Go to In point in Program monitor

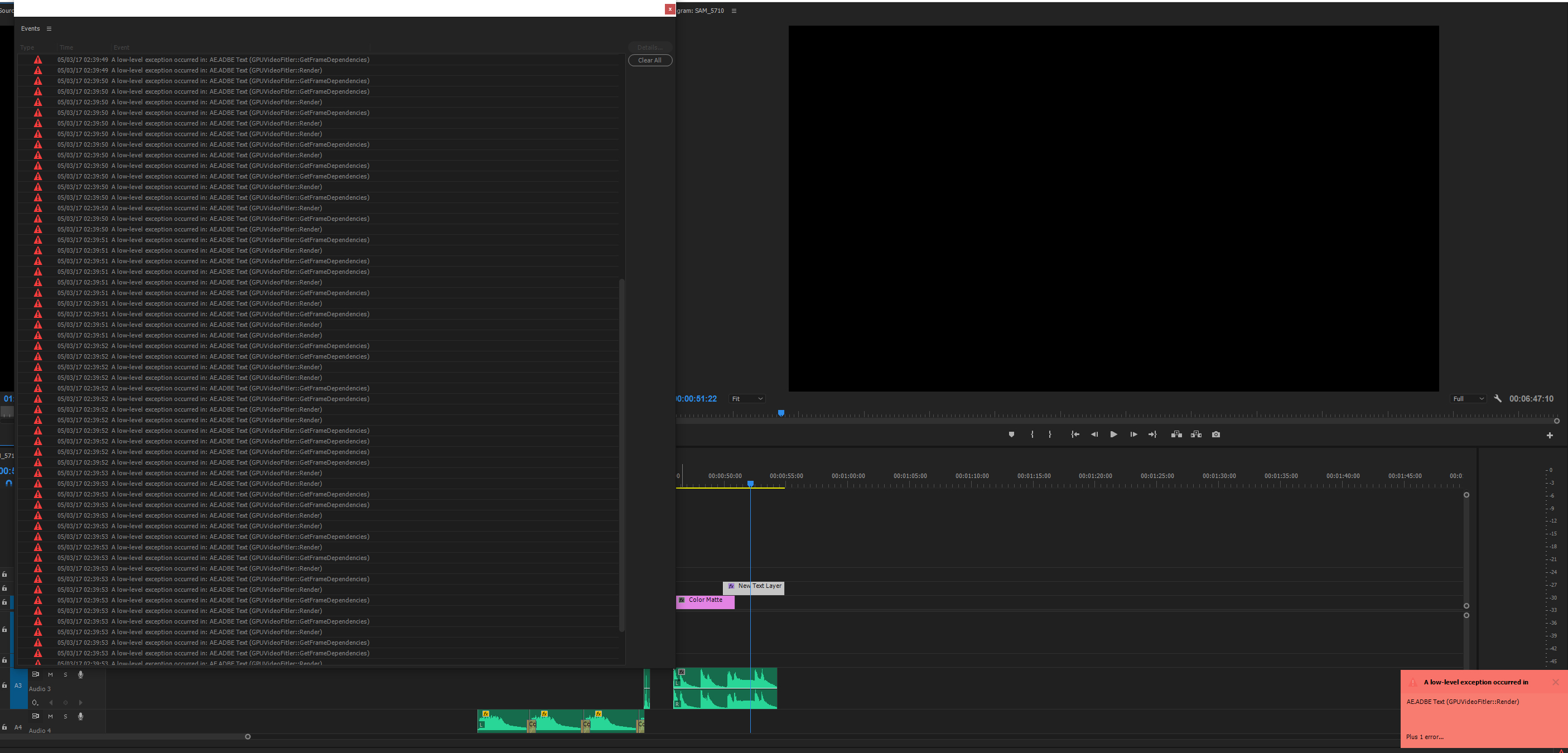pos(1075,435)
